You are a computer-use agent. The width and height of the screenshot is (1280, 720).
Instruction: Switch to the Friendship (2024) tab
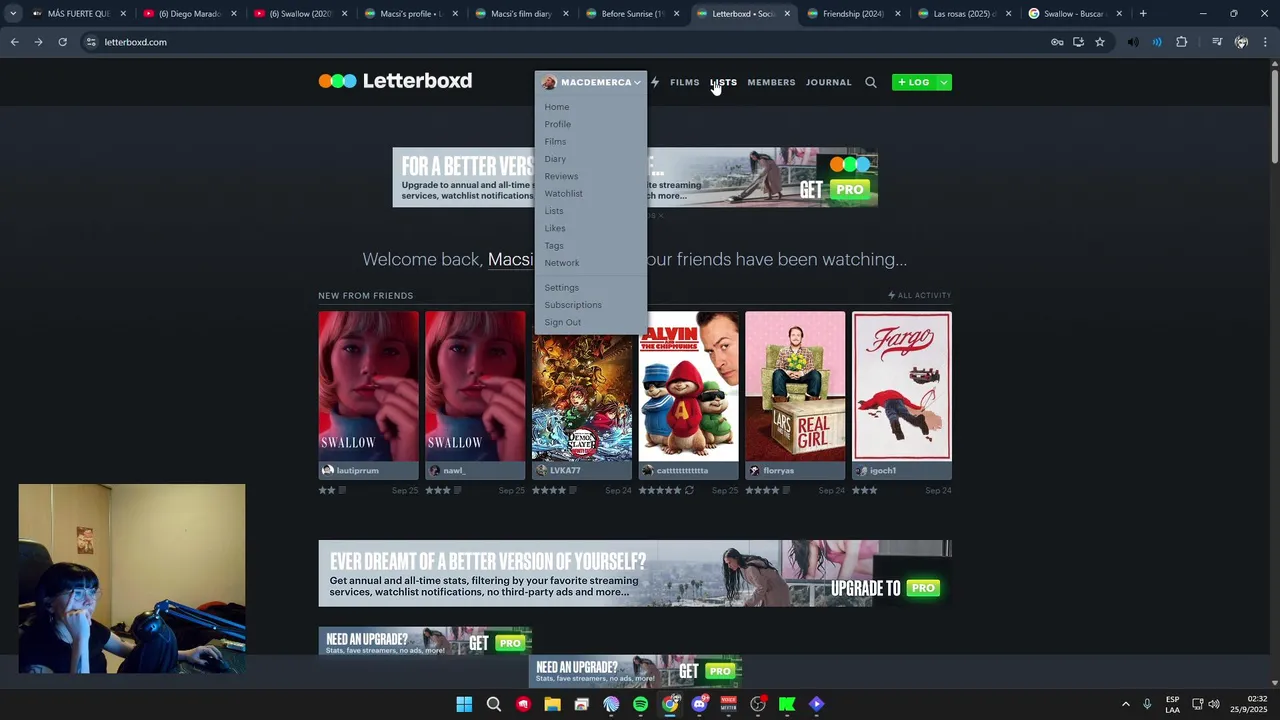tap(852, 14)
